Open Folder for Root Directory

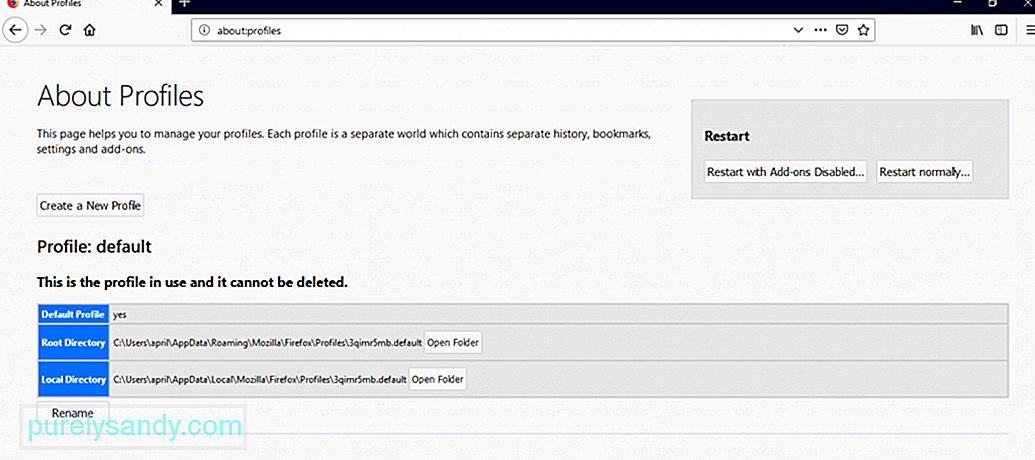tap(453, 343)
